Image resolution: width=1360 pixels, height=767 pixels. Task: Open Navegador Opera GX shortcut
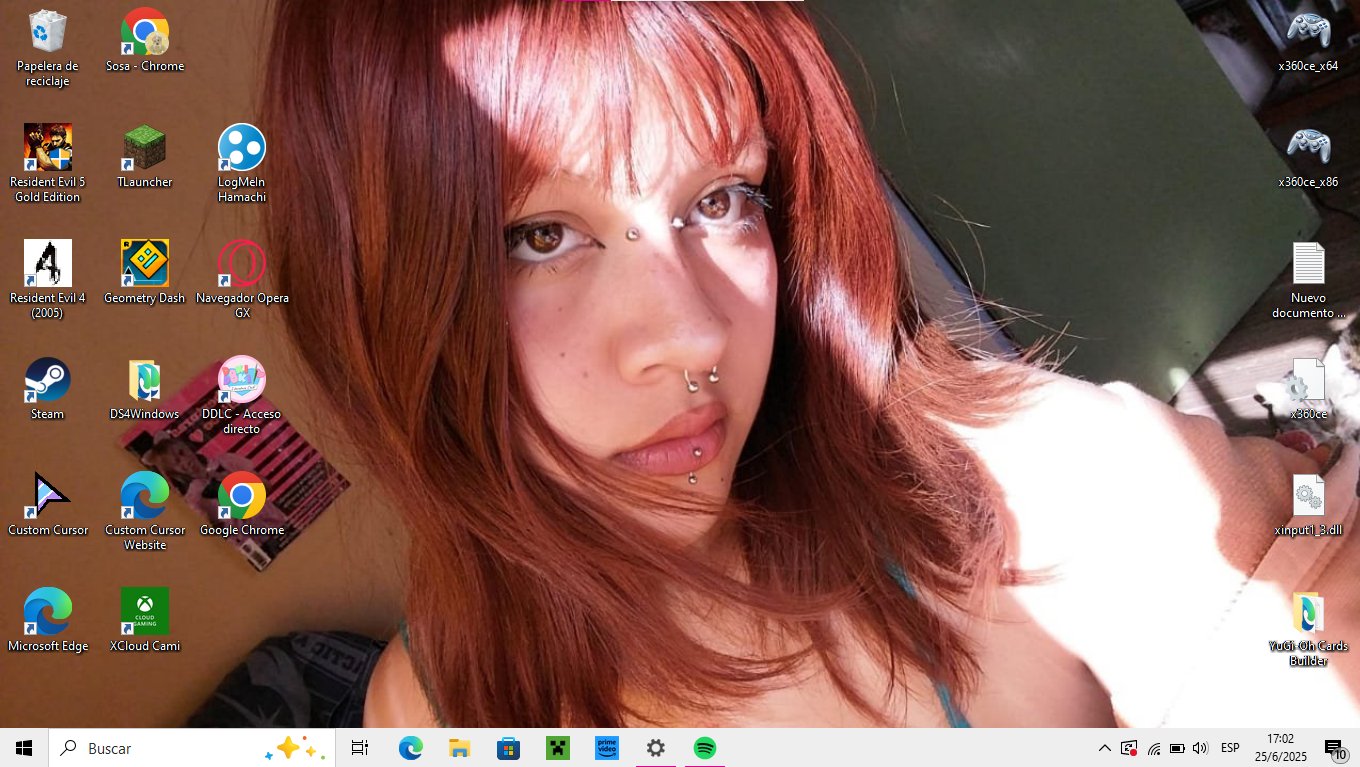point(241,263)
